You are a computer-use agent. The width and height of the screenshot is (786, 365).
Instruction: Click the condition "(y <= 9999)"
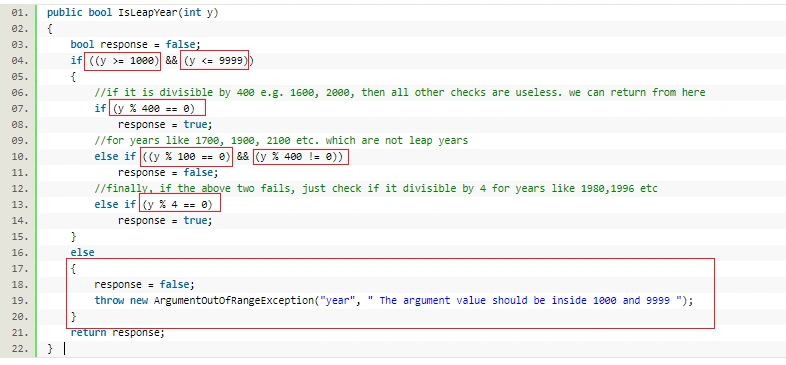[215, 61]
